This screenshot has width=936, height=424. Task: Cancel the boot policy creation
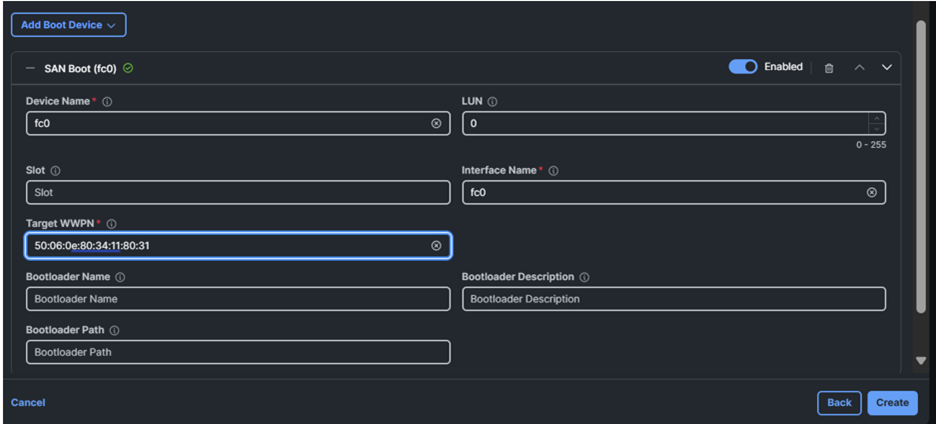click(x=28, y=402)
